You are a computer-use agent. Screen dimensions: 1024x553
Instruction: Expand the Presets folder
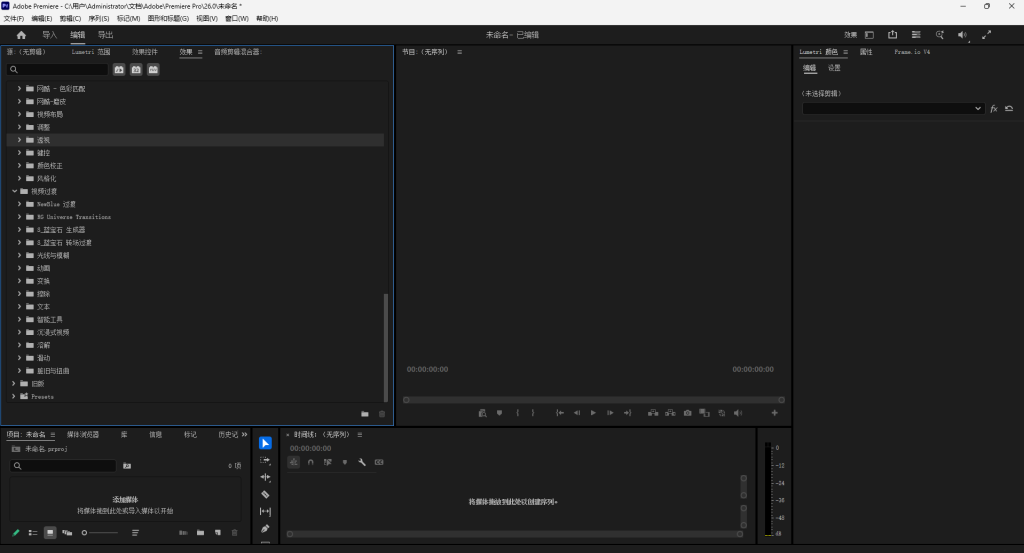point(14,396)
